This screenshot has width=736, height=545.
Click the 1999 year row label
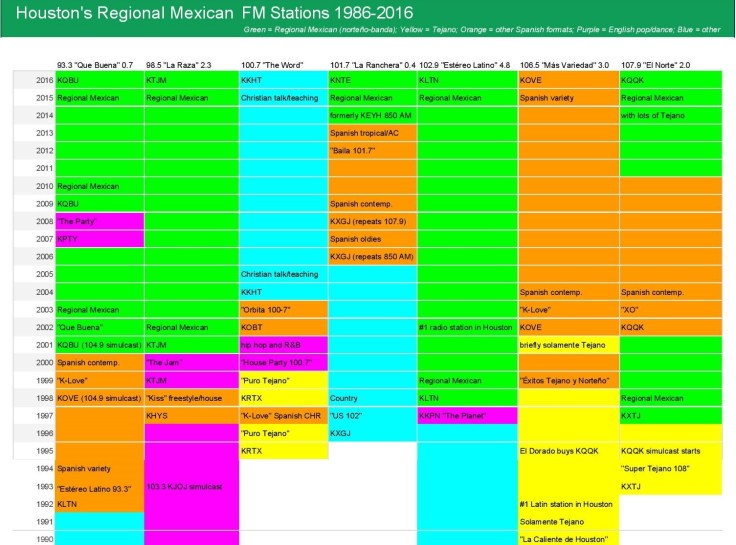tap(44, 381)
